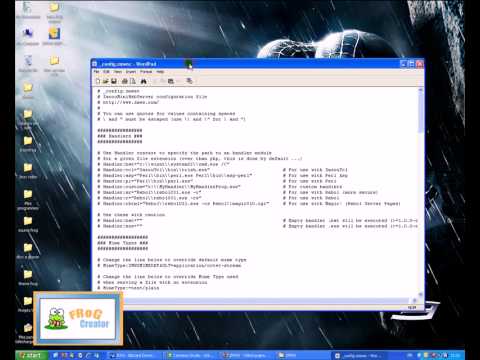Open Print Preview from the toolbar
This screenshot has height=360, width=480.
(x=133, y=81)
